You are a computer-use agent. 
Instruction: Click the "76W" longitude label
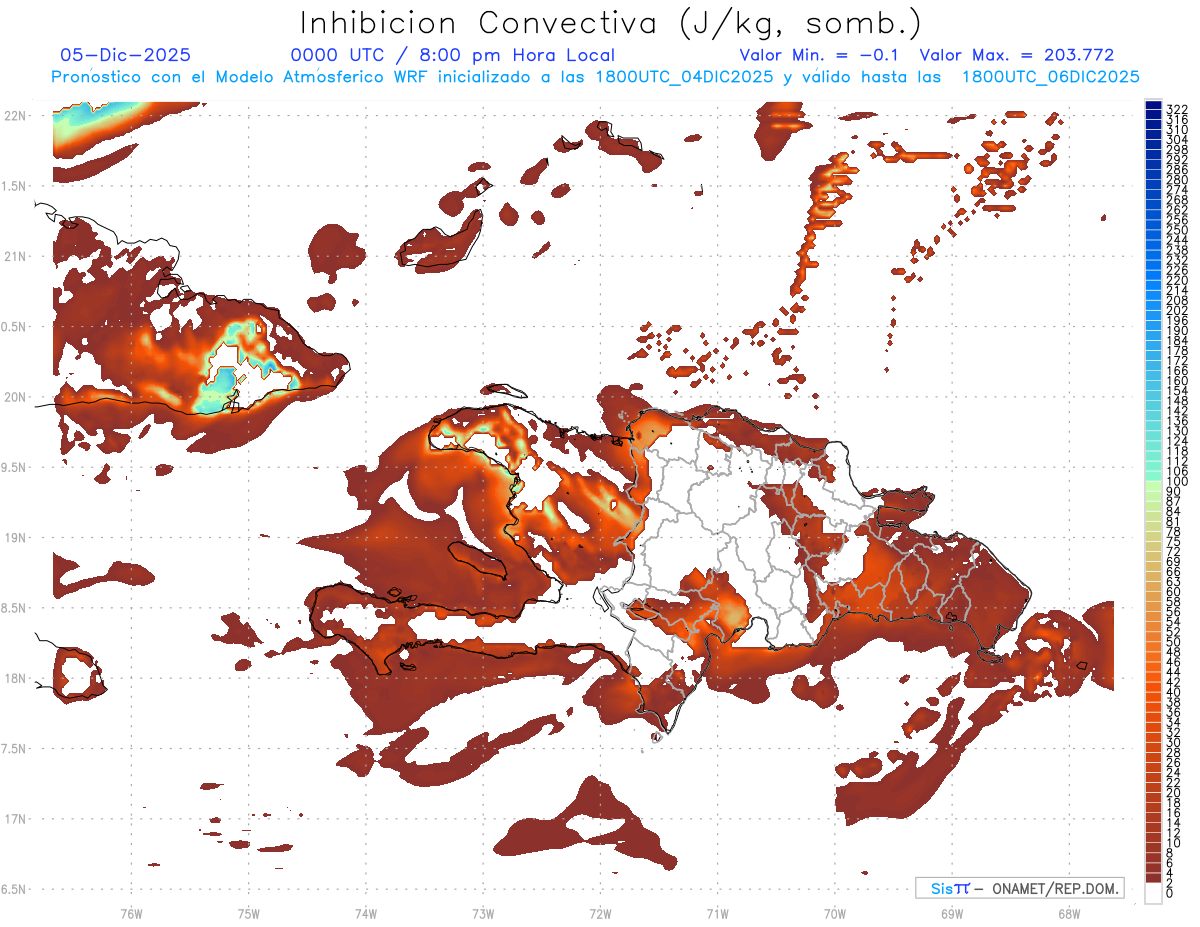[131, 913]
